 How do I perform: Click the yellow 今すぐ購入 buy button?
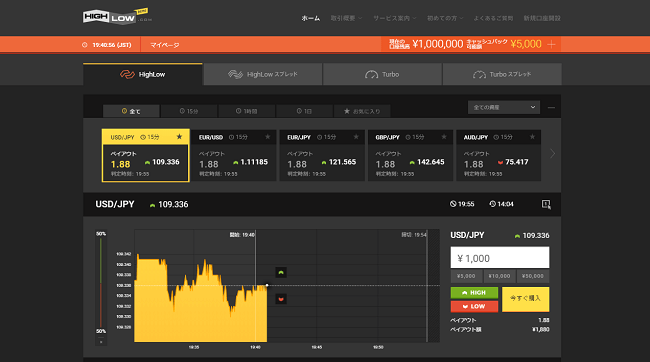(525, 299)
